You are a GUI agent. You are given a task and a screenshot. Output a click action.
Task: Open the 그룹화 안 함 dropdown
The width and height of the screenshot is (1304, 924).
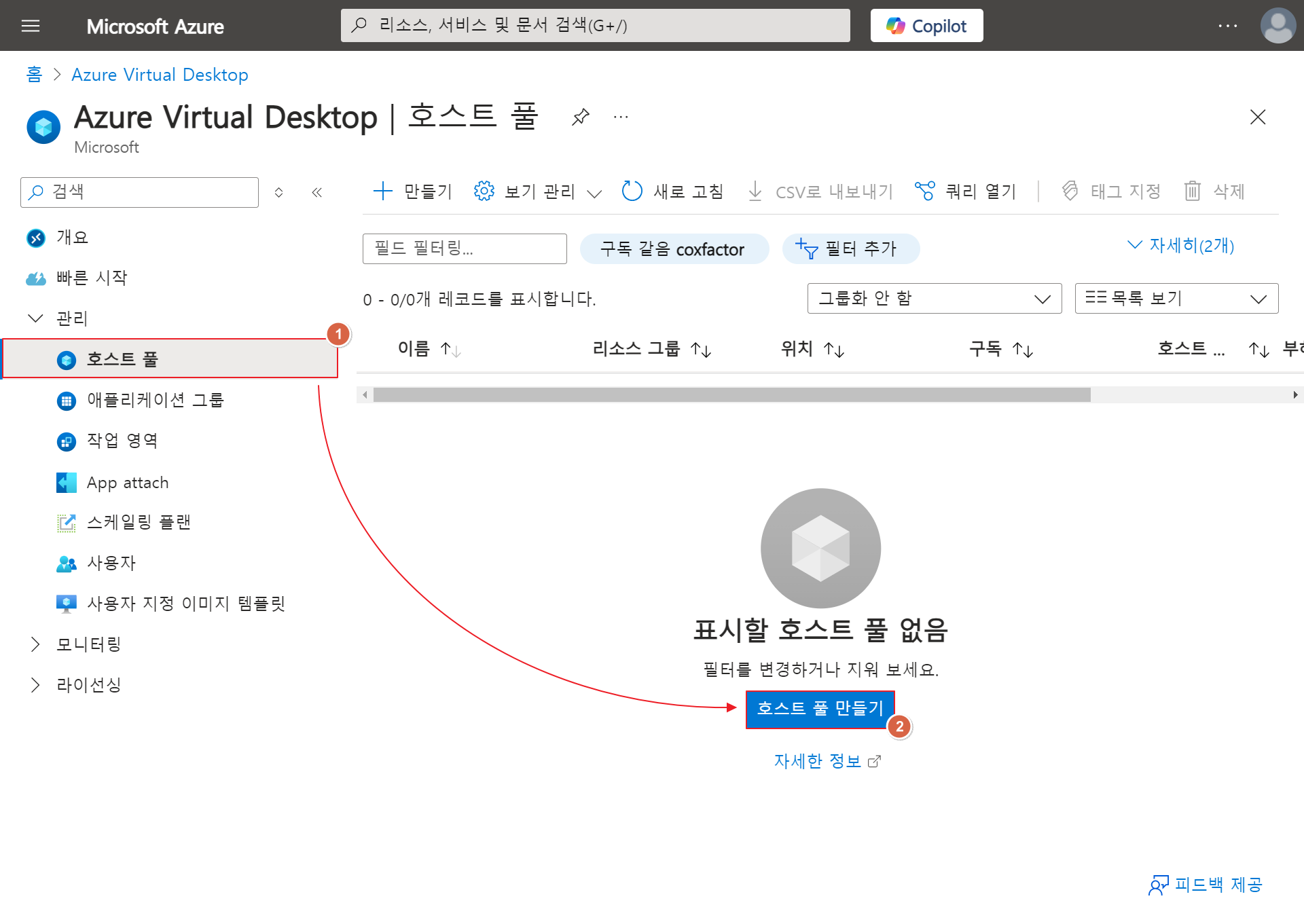pos(934,299)
